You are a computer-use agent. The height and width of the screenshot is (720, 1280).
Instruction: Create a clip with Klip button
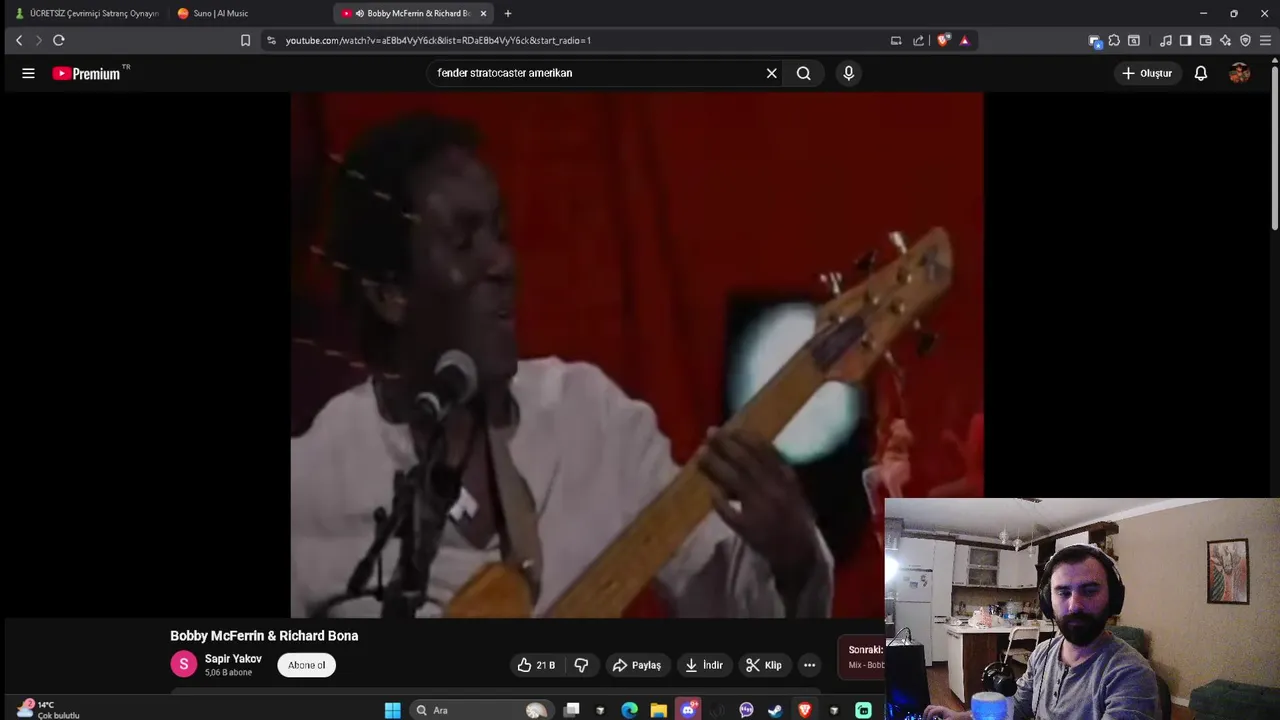(764, 665)
